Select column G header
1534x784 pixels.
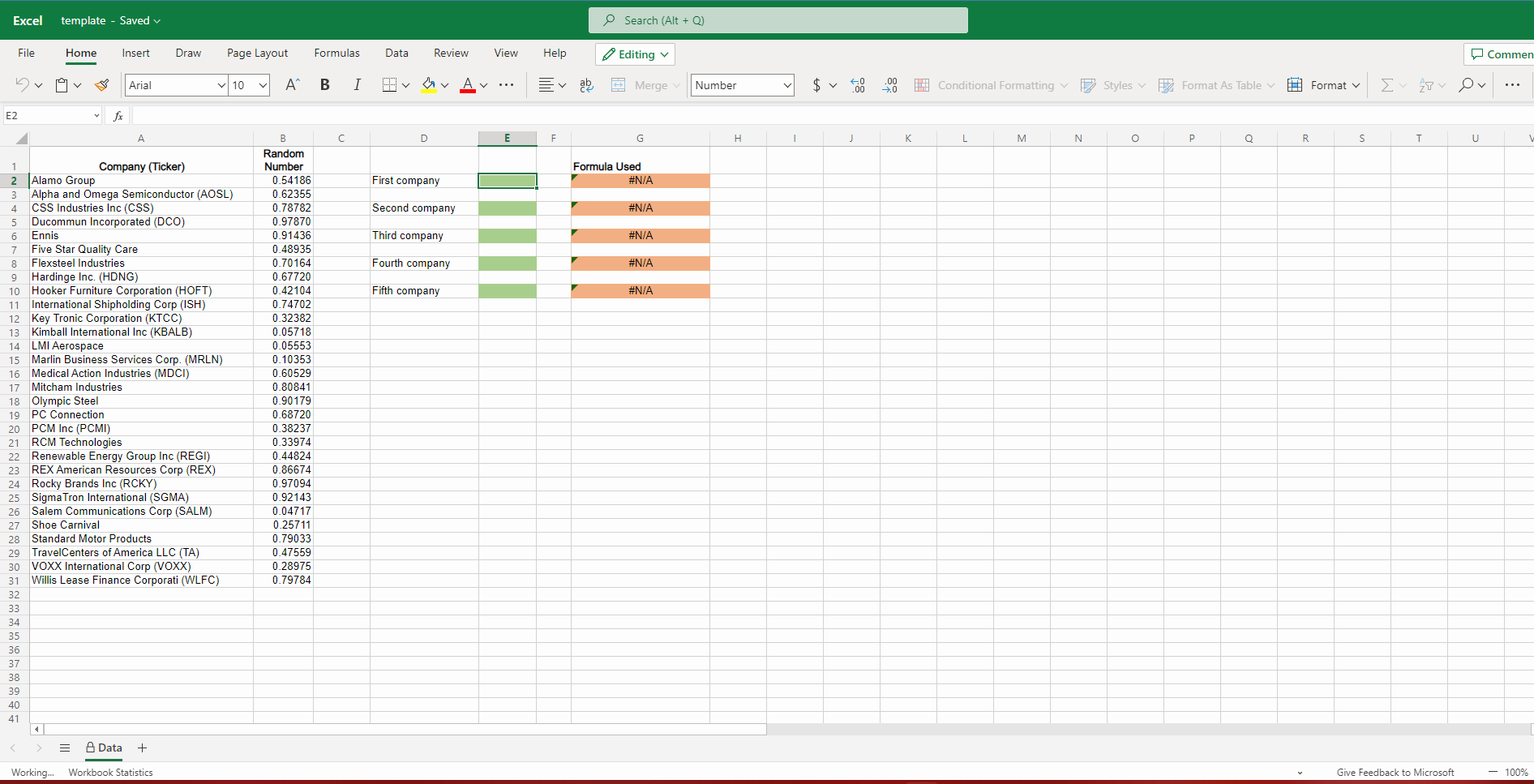[x=640, y=139]
